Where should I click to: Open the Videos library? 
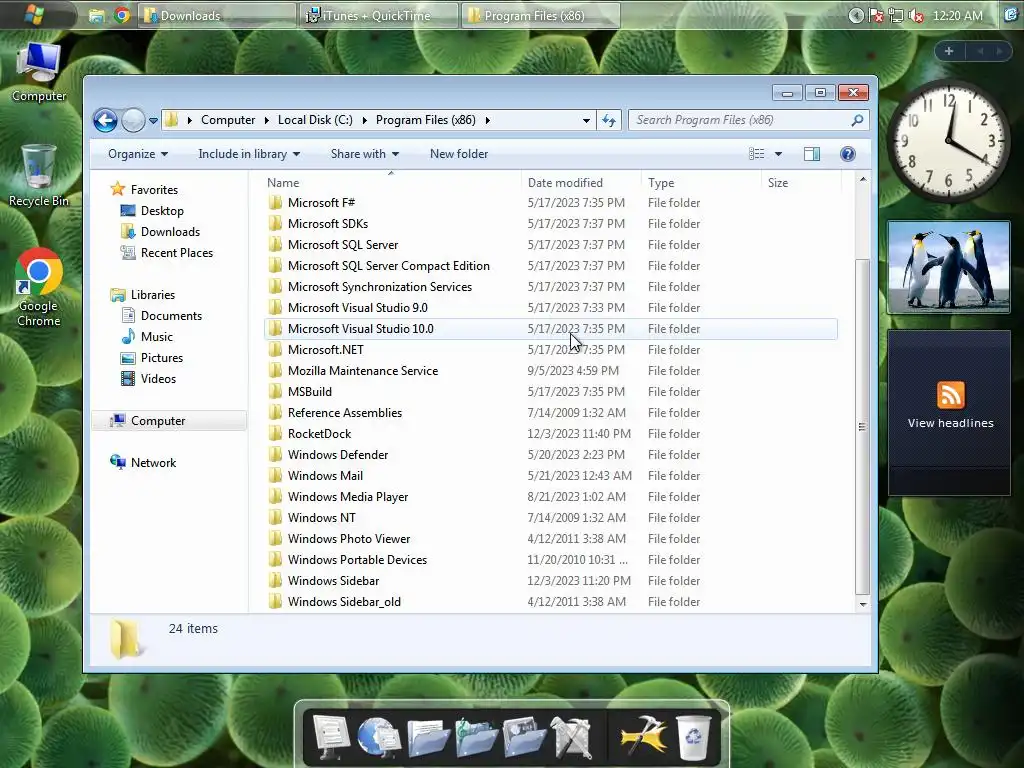(x=158, y=379)
